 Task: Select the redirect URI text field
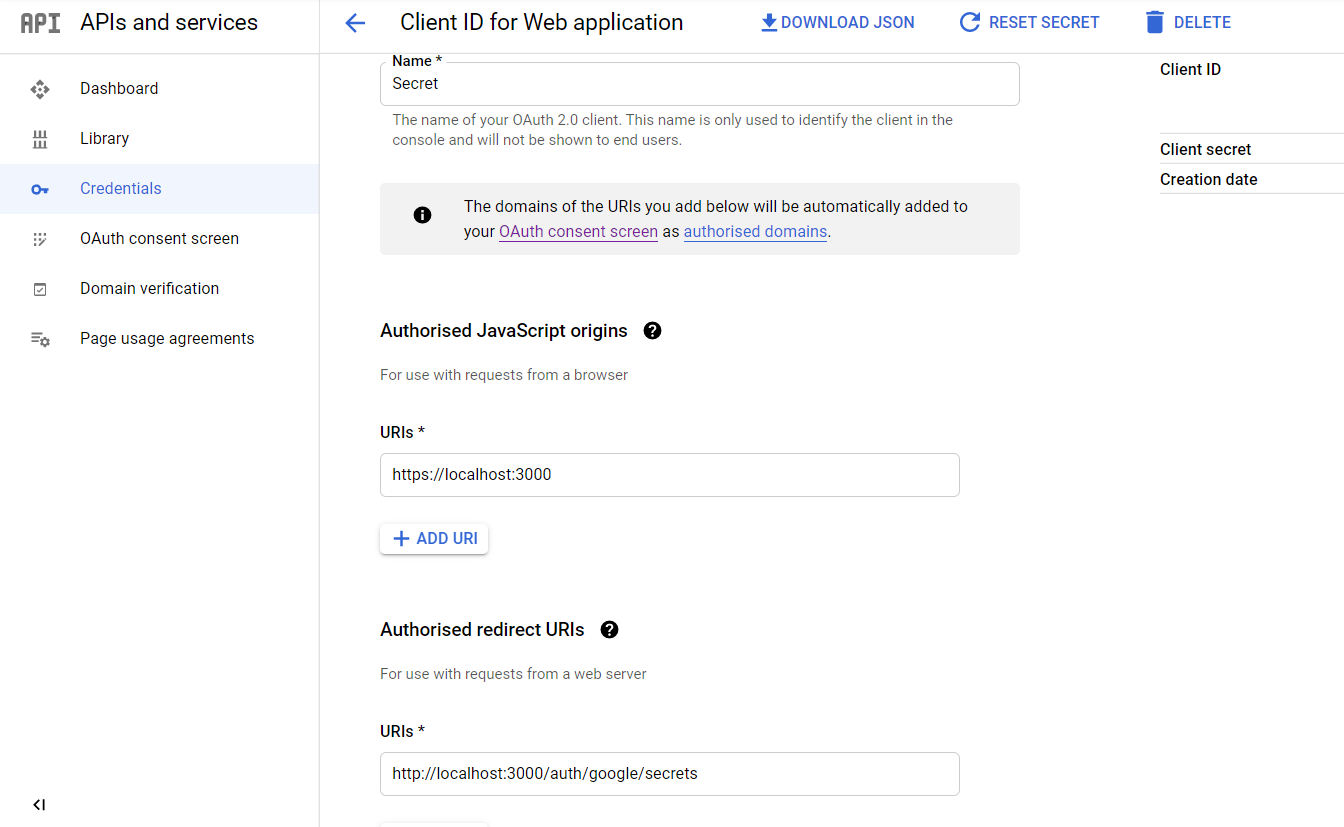[x=668, y=773]
